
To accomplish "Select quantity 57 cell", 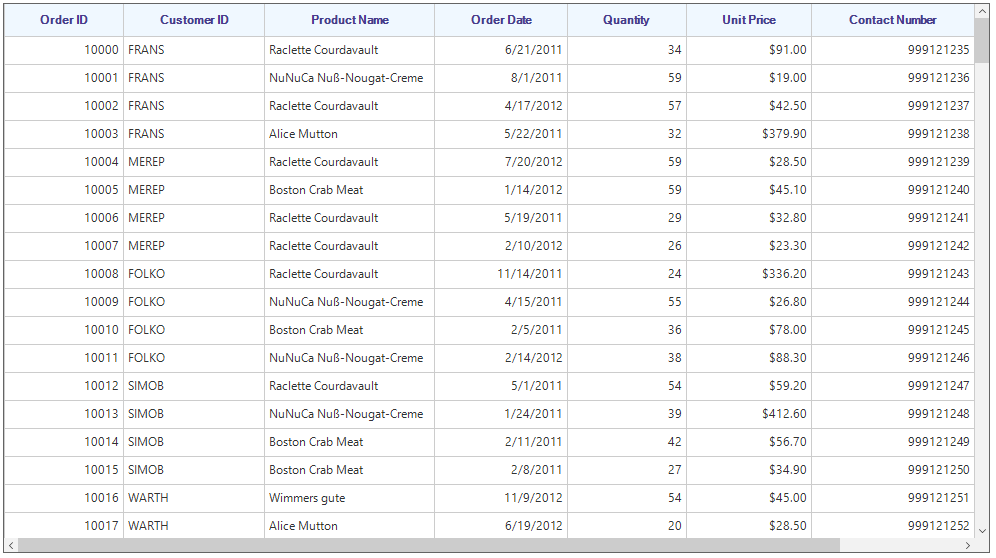I will tap(627, 105).
